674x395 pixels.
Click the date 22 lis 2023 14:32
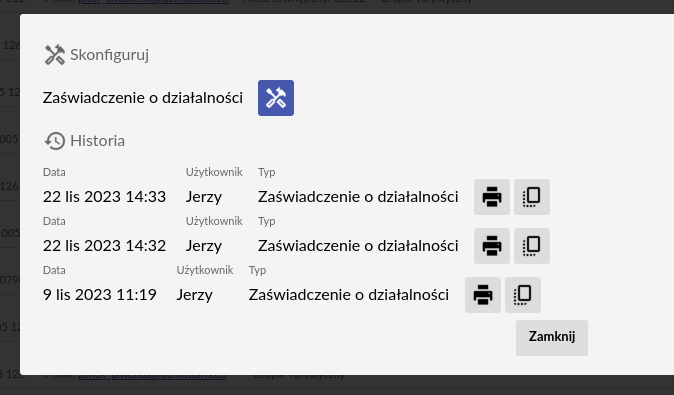(x=104, y=246)
